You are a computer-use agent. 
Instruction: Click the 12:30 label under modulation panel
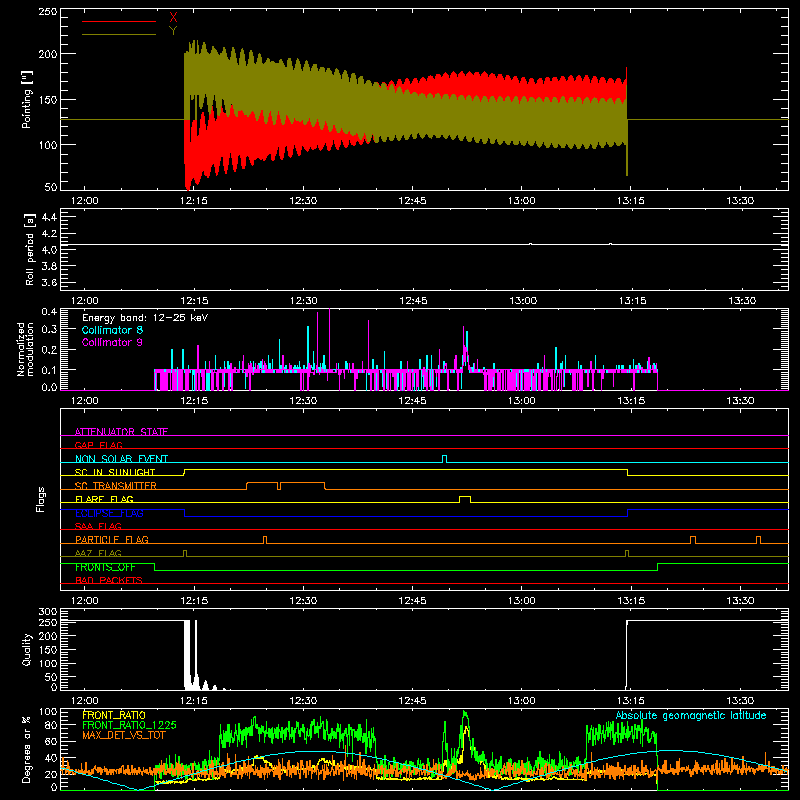tap(303, 401)
